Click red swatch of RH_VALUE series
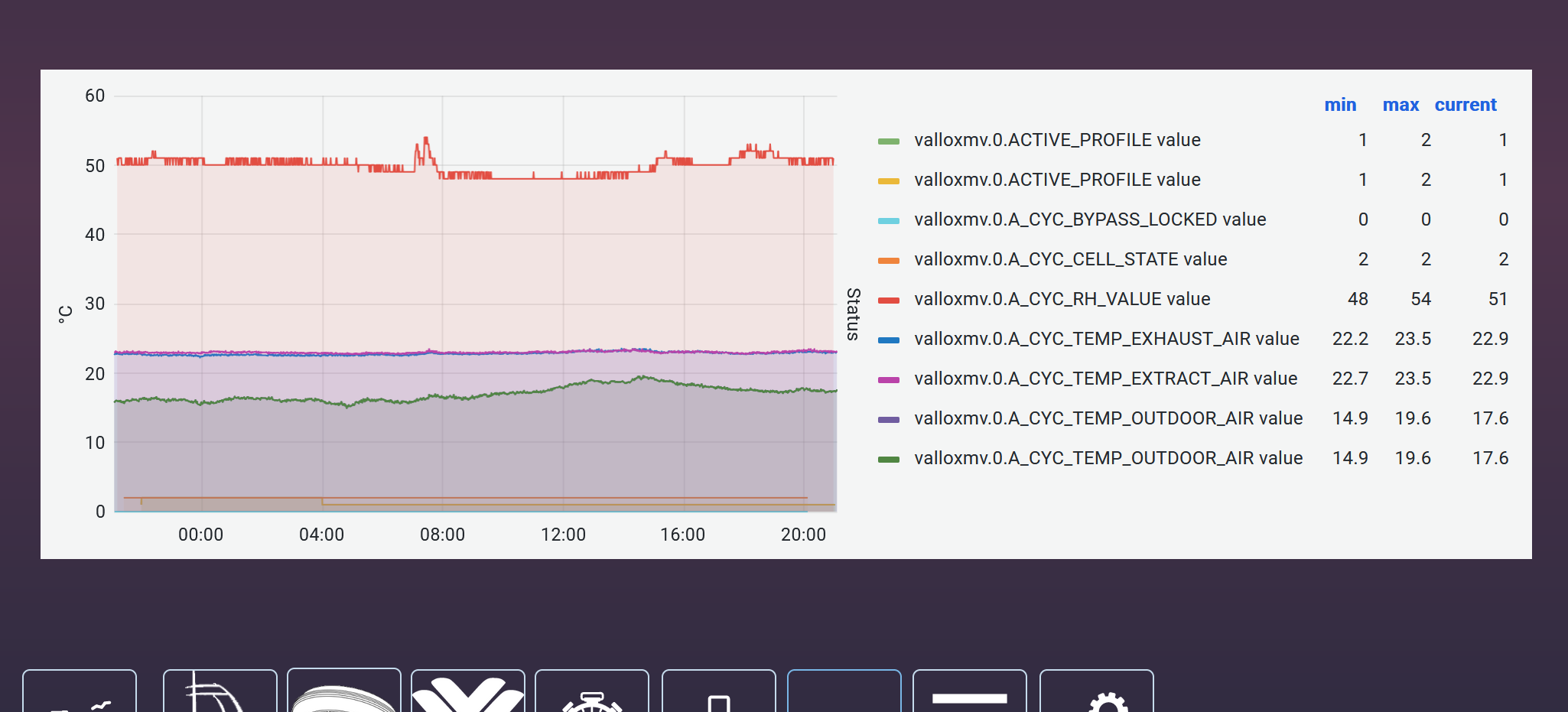The height and width of the screenshot is (712, 1568). 889,300
